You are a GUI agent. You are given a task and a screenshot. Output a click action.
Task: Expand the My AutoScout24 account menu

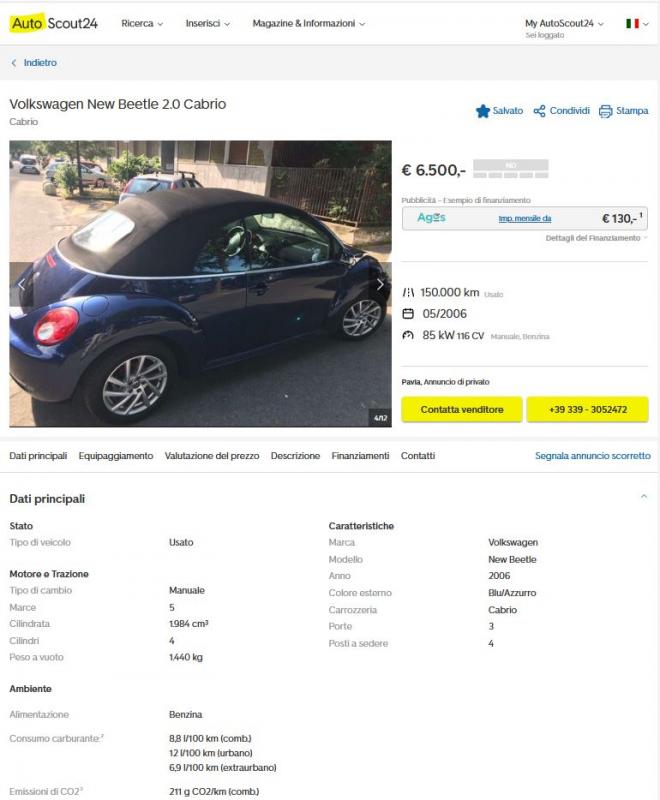pos(564,23)
